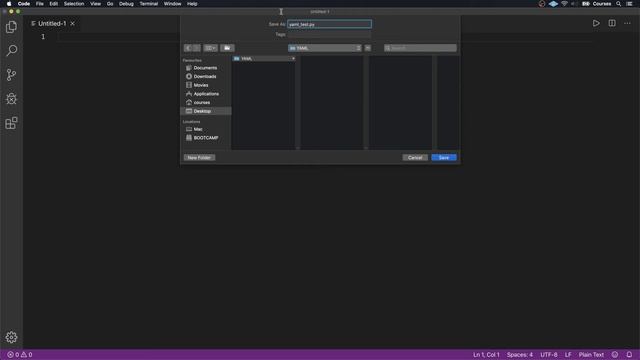Open the Explorer view in activity bar
Screen dimensions: 640x360
coord(11,27)
